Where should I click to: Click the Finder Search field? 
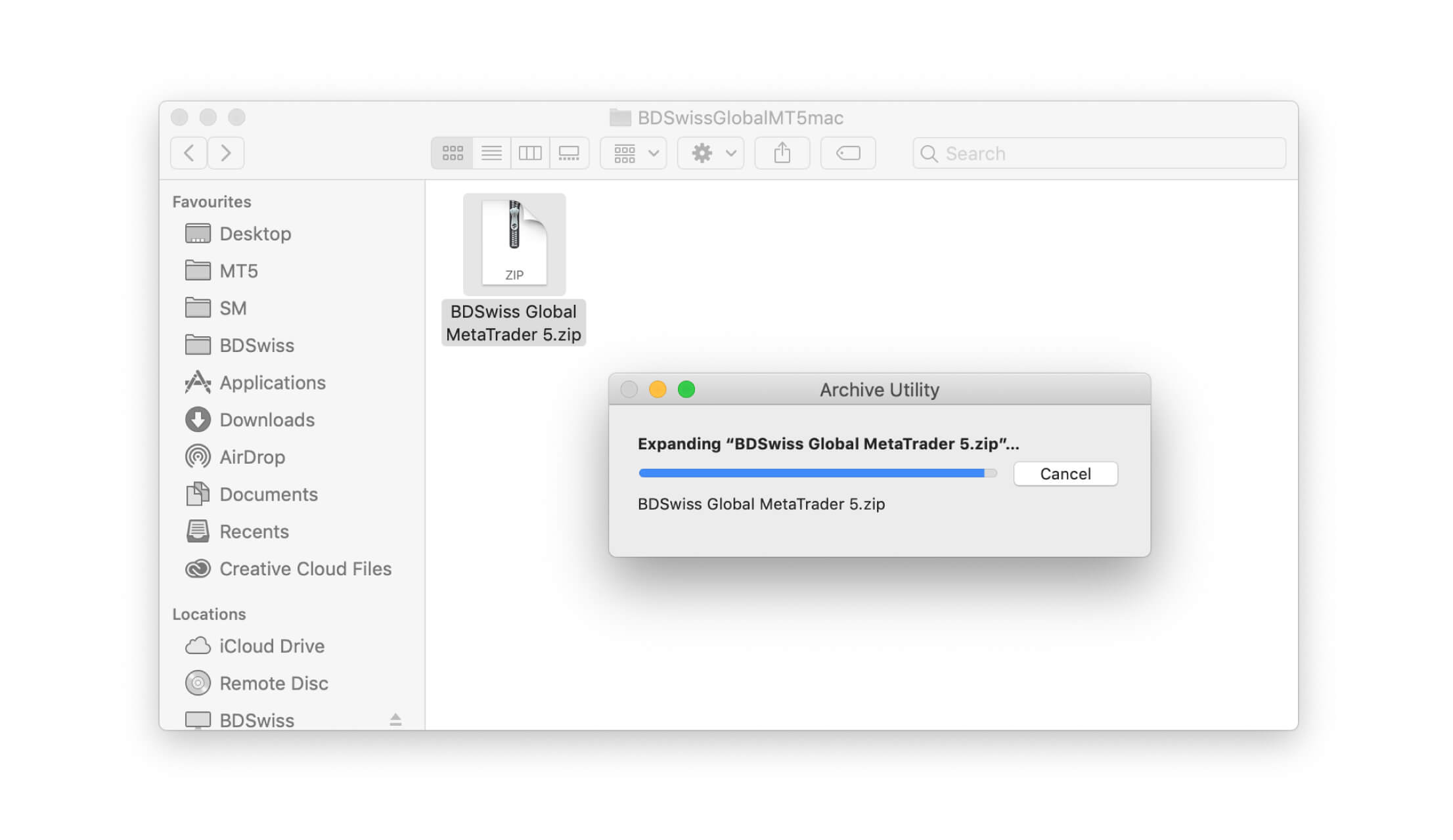[x=1110, y=153]
